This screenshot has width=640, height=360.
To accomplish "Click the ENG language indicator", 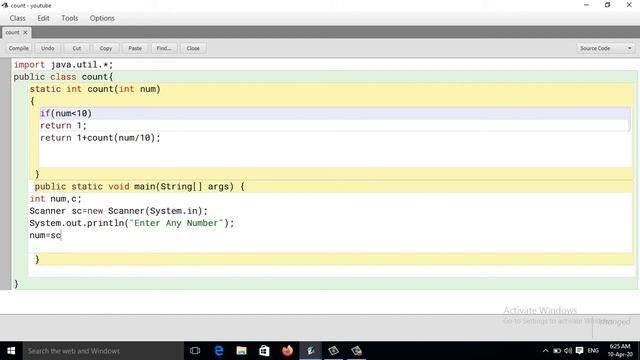I will click(x=593, y=351).
